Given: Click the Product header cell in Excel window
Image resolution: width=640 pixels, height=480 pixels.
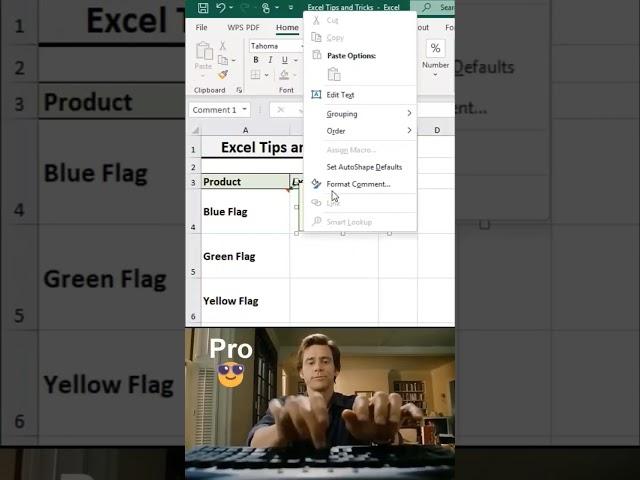Looking at the screenshot, I should click(245, 182).
